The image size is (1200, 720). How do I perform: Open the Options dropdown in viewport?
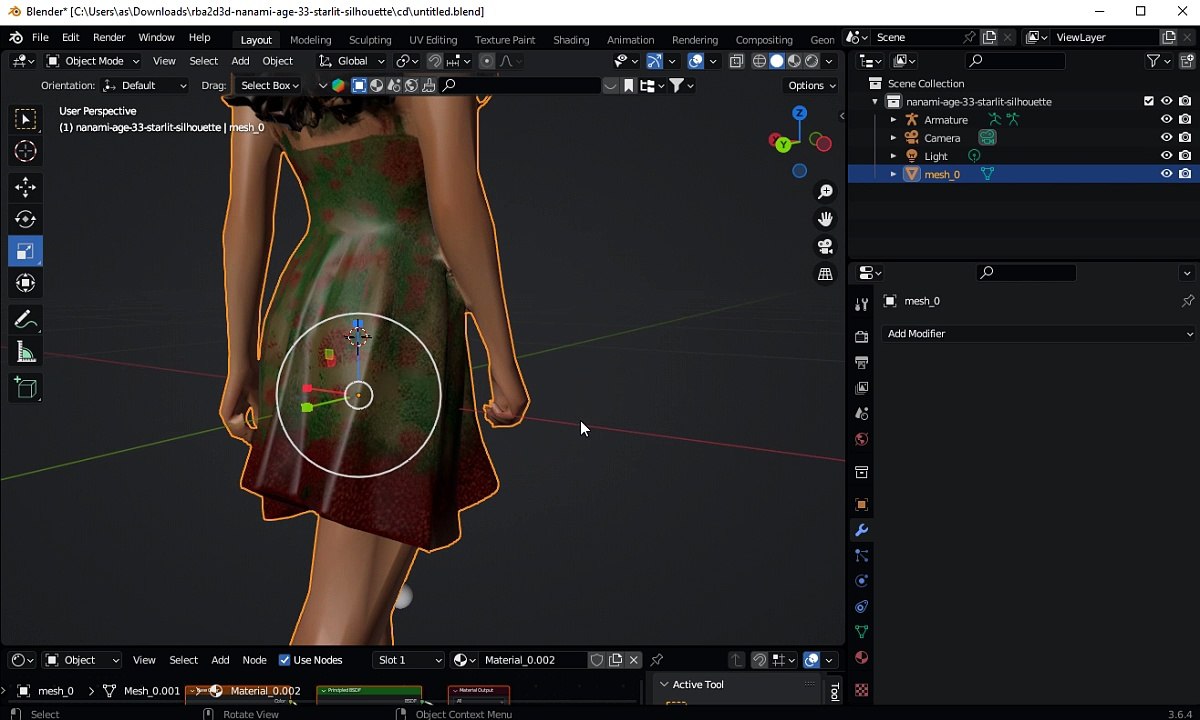(812, 86)
